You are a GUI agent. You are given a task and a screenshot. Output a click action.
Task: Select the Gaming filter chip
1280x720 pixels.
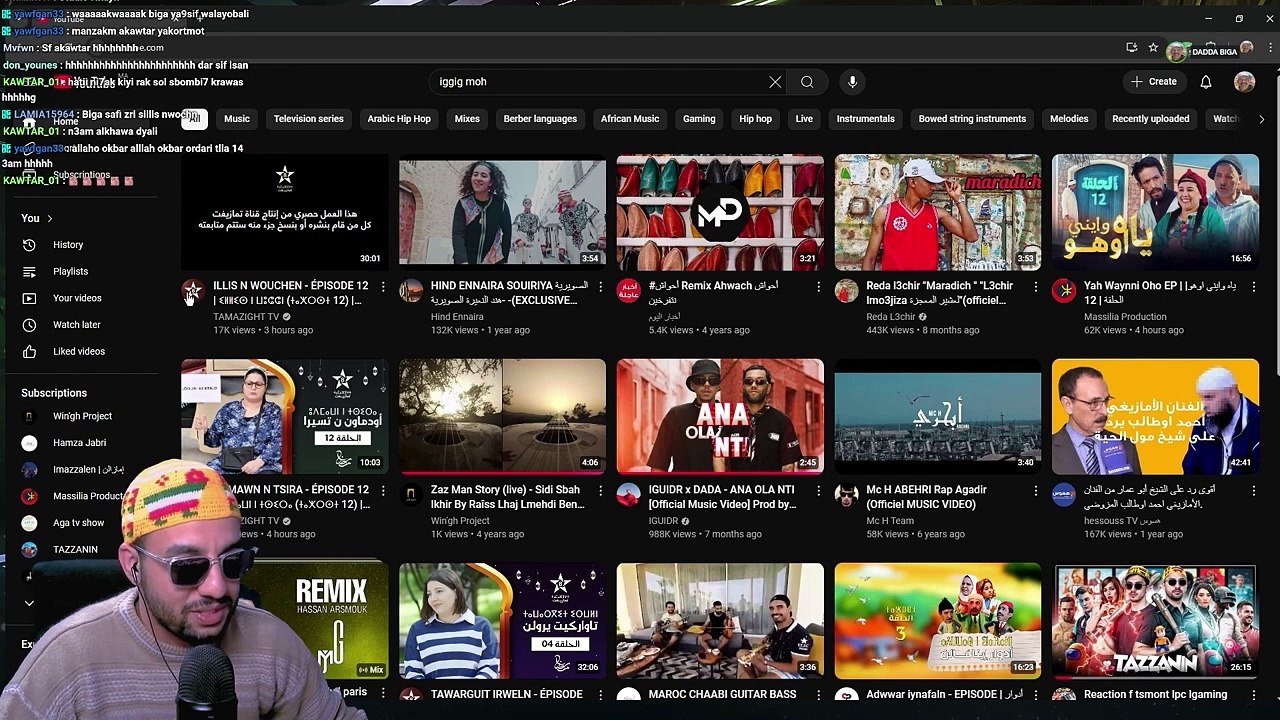(x=699, y=119)
